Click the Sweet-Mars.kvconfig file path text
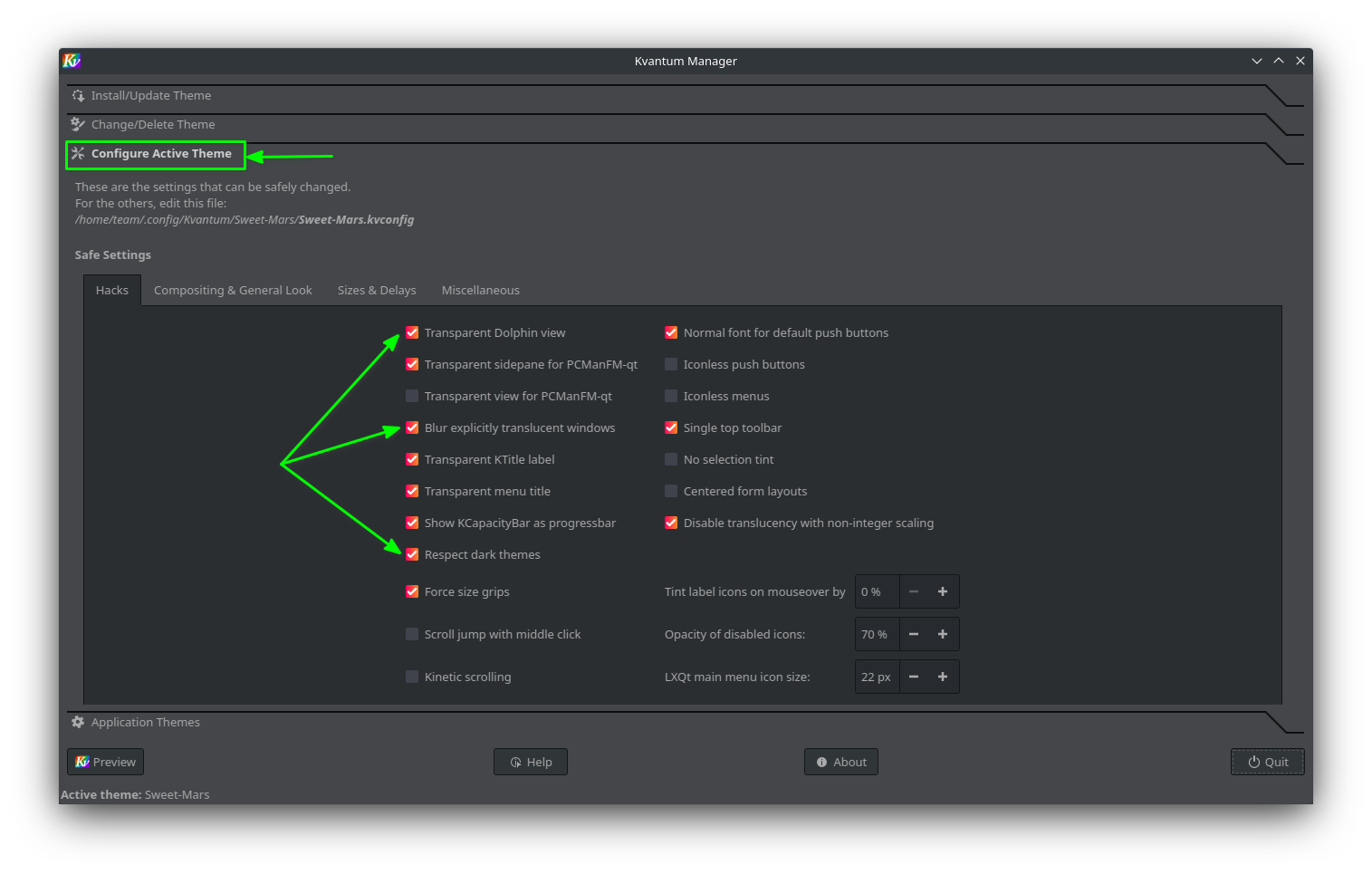 pos(245,219)
